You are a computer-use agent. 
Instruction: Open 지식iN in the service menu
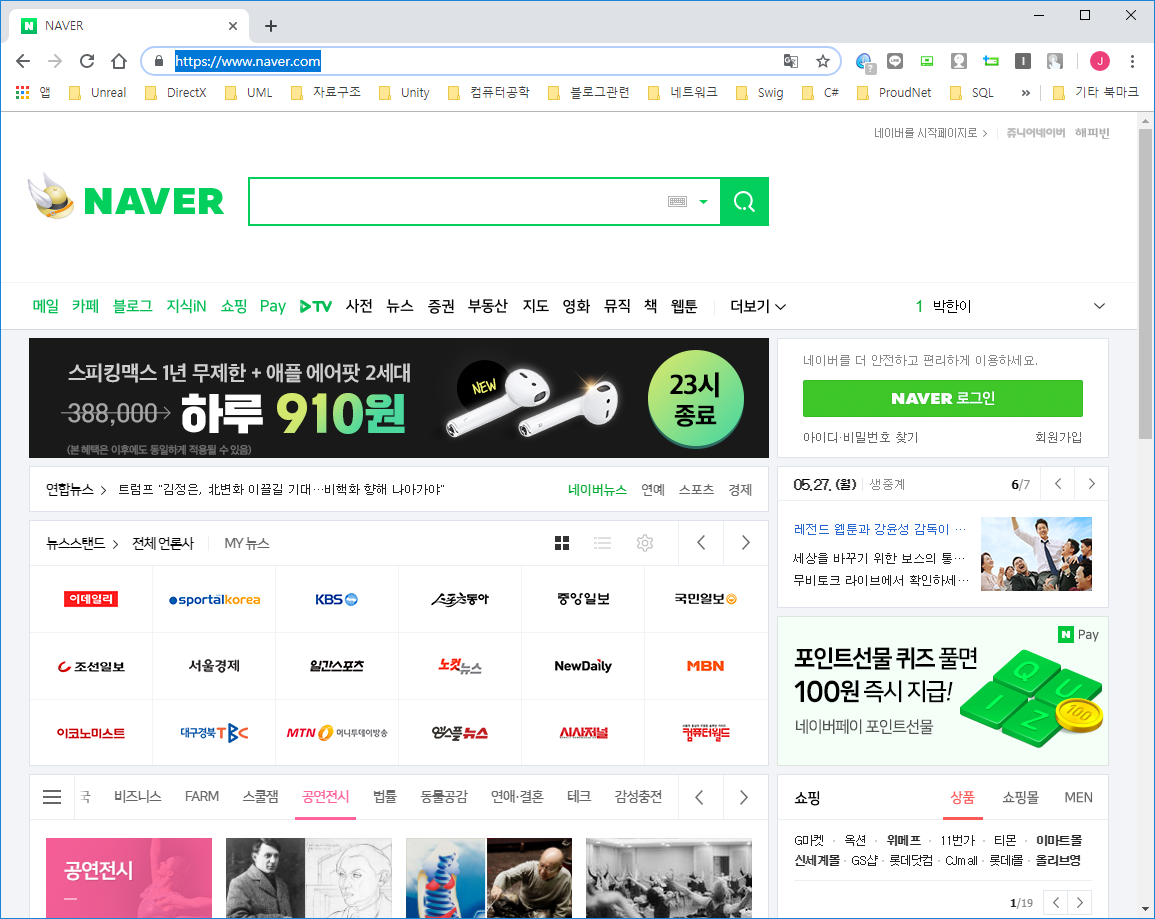click(x=186, y=306)
